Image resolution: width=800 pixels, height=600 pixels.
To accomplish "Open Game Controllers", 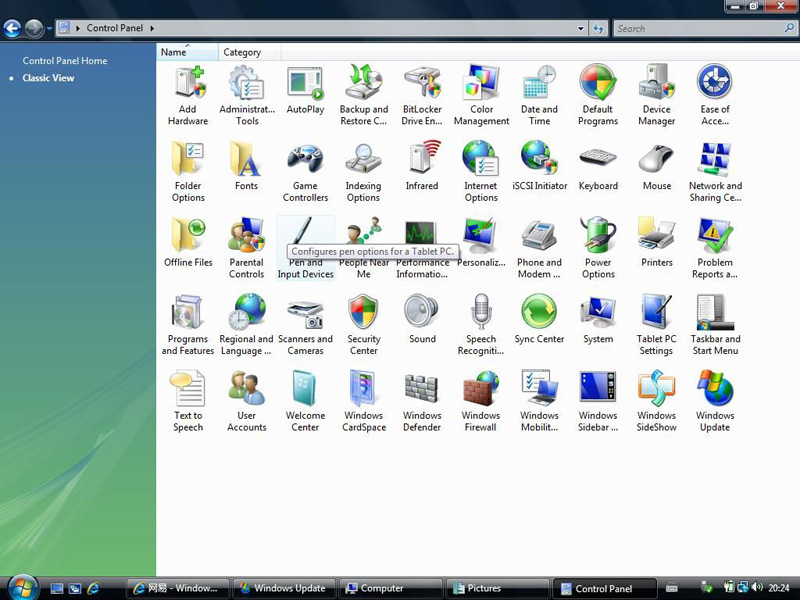I will [305, 172].
